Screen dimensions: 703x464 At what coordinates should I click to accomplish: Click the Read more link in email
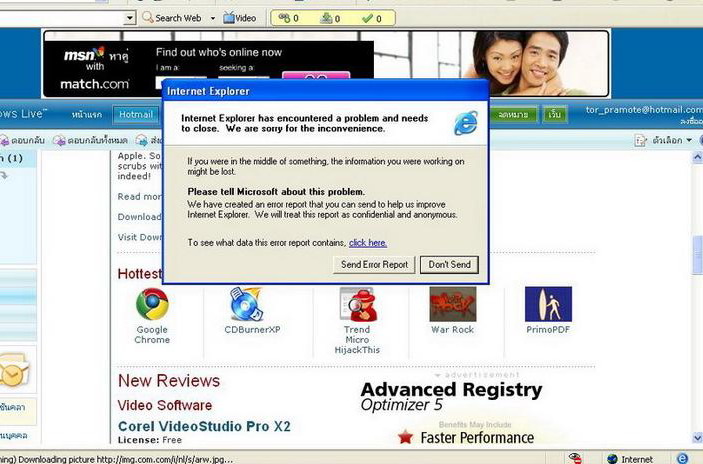click(x=139, y=196)
